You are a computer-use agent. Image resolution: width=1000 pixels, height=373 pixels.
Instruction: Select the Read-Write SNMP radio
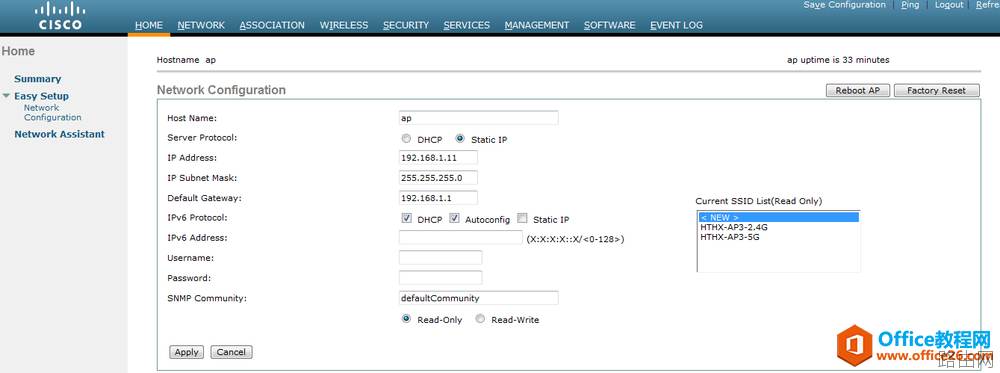click(x=480, y=319)
